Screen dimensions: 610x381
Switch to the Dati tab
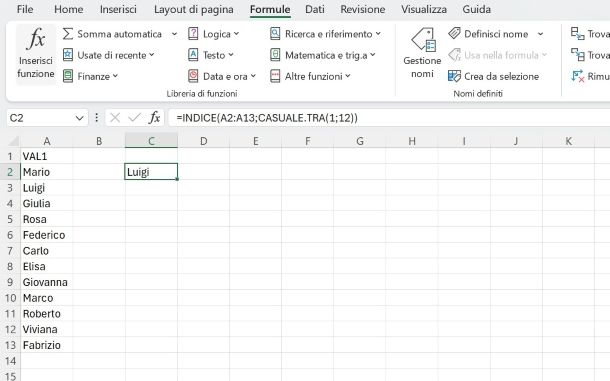click(x=315, y=9)
